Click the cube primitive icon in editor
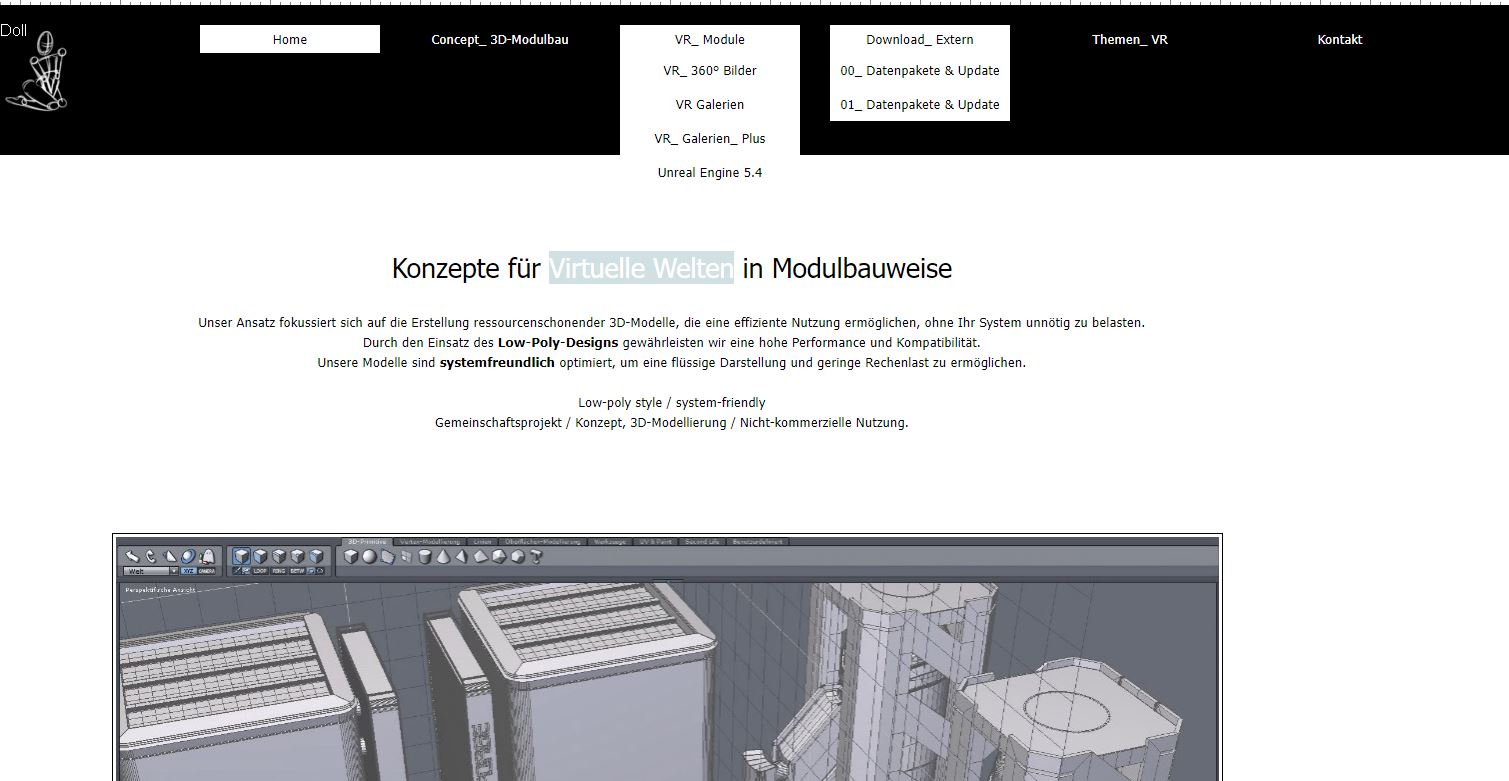This screenshot has width=1509, height=781. [x=351, y=556]
